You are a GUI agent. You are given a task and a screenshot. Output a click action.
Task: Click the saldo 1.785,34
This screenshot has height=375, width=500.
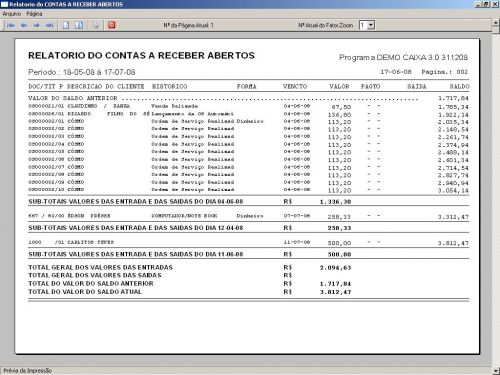click(453, 107)
